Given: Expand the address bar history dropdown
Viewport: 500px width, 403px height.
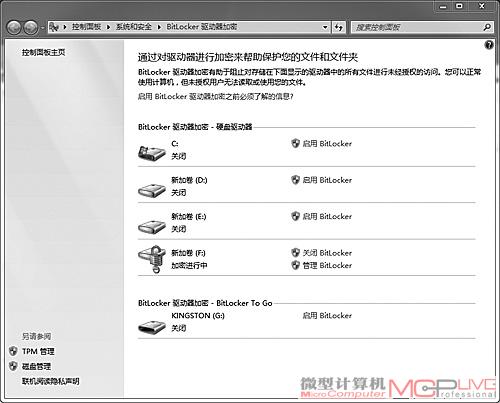Looking at the screenshot, I should point(325,27).
